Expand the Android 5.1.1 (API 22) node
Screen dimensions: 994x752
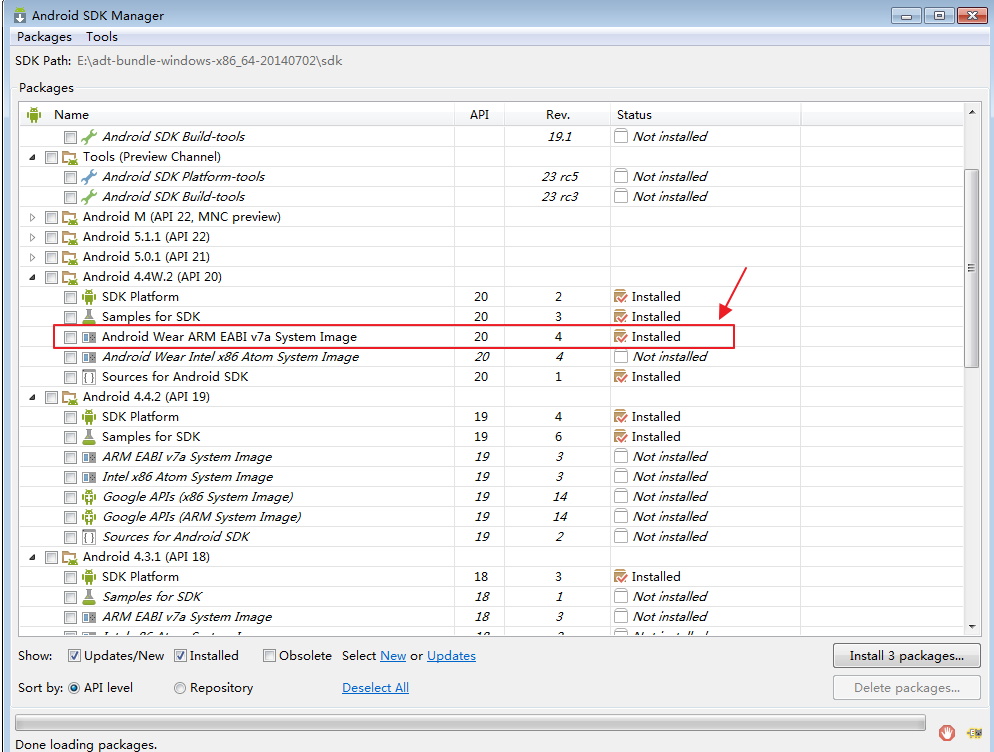coord(32,237)
